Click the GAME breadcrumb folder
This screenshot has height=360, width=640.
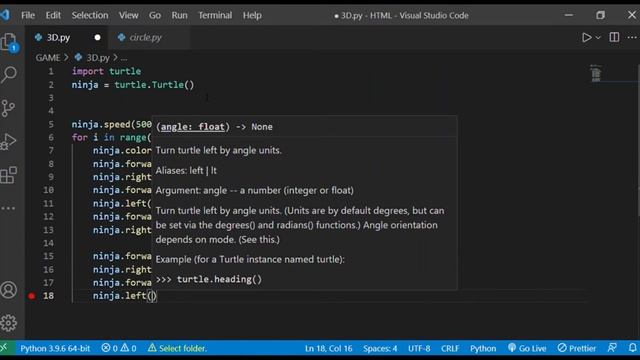(48, 58)
